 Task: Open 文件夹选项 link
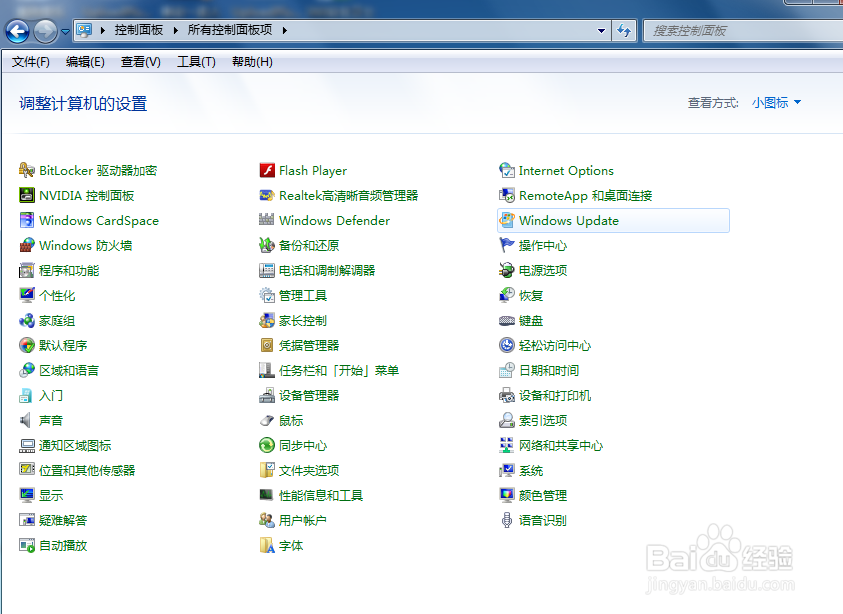point(309,470)
